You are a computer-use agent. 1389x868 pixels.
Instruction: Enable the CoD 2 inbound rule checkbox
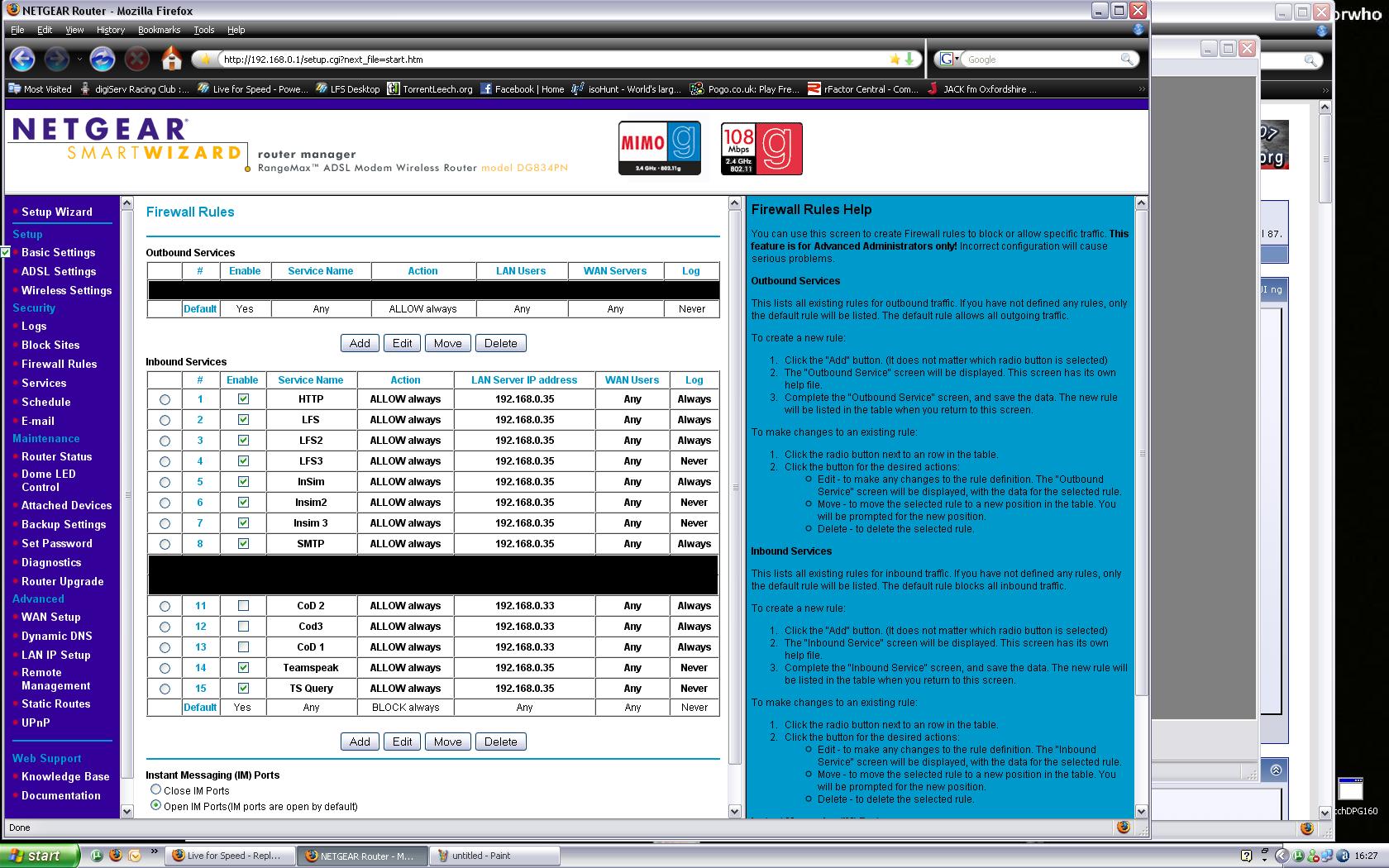tap(243, 605)
